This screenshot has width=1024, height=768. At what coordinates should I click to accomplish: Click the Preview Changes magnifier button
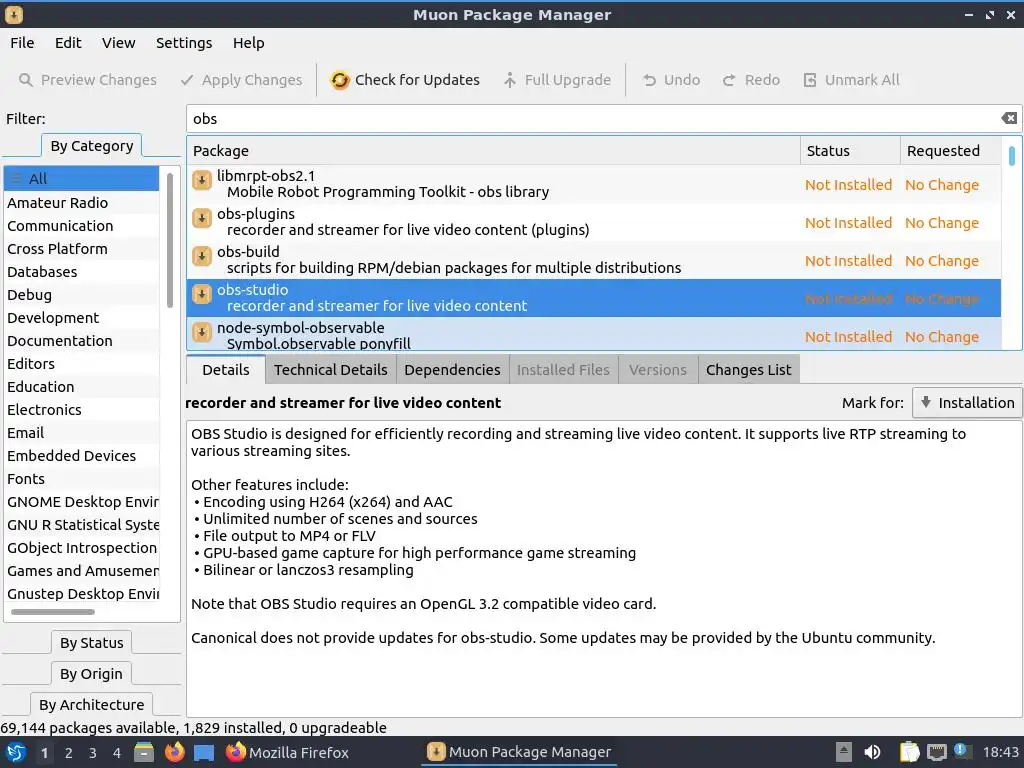tap(88, 80)
